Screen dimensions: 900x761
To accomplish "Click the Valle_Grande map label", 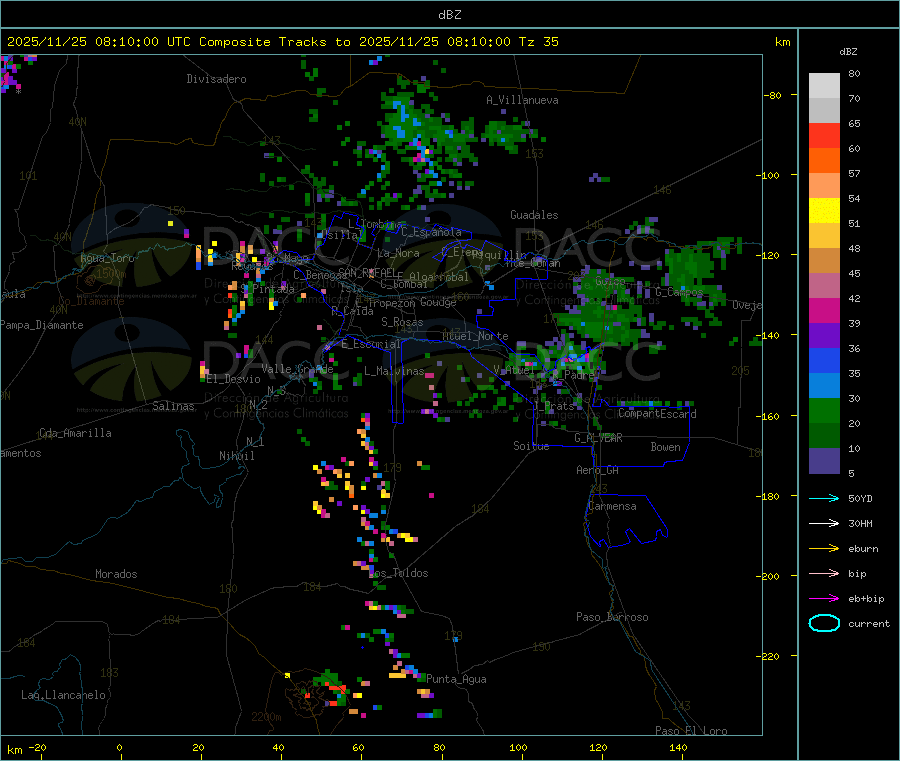I will tap(297, 369).
